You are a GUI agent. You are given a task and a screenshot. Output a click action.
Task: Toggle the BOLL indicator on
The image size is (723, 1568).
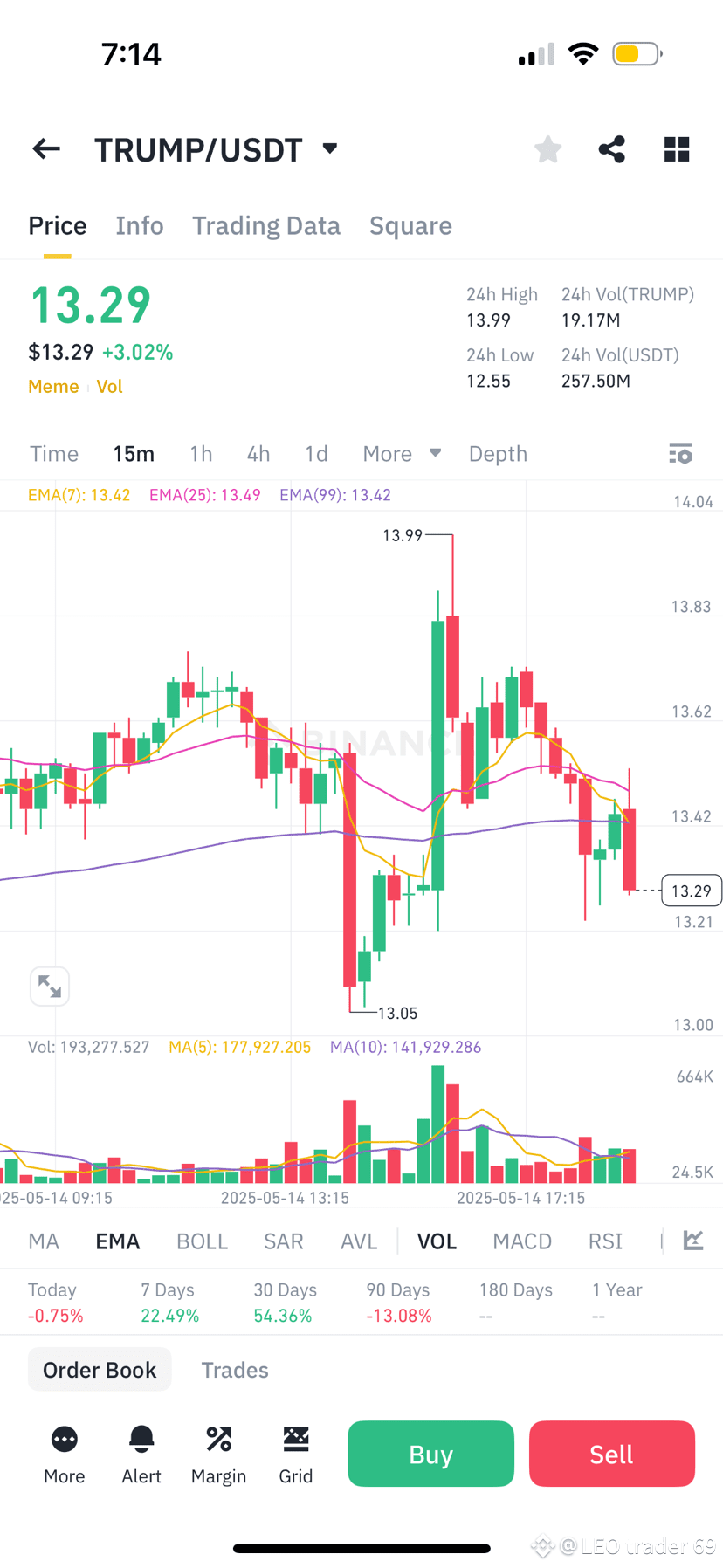(202, 1241)
